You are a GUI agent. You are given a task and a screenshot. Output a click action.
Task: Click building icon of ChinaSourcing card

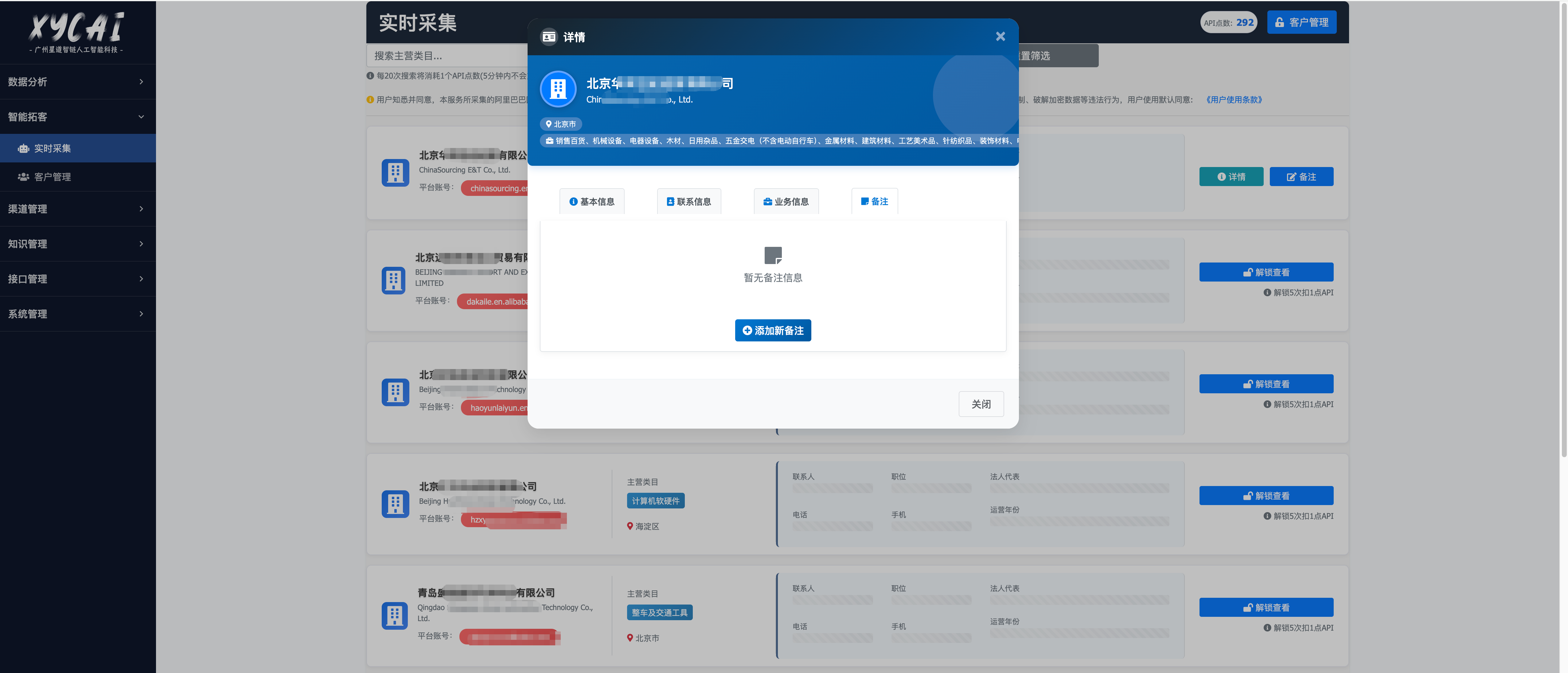(x=395, y=173)
